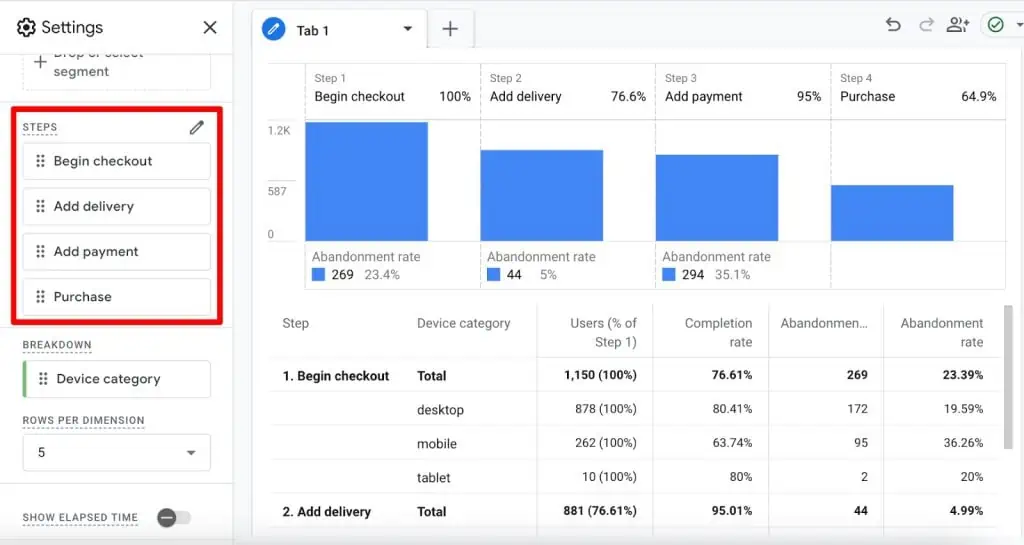Open dropdown arrow beside the green checkmark
This screenshot has width=1024, height=545.
click(x=1017, y=26)
